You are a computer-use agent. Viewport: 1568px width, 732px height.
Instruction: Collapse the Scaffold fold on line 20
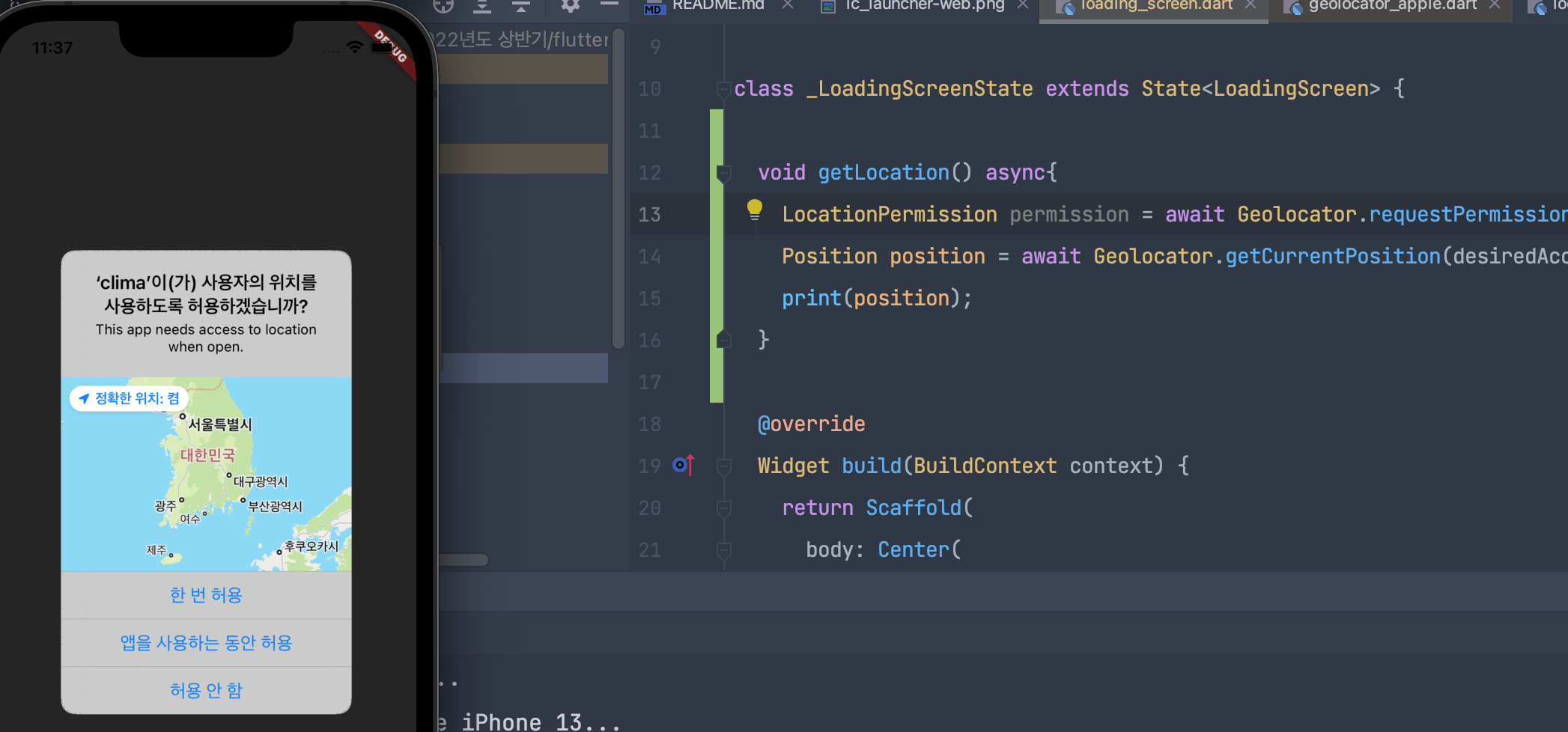point(723,509)
